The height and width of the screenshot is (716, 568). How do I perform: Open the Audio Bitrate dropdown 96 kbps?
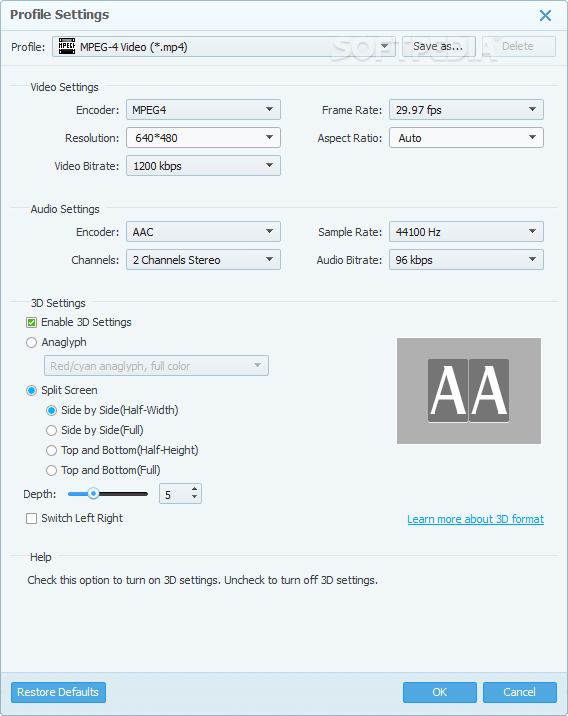[x=466, y=259]
